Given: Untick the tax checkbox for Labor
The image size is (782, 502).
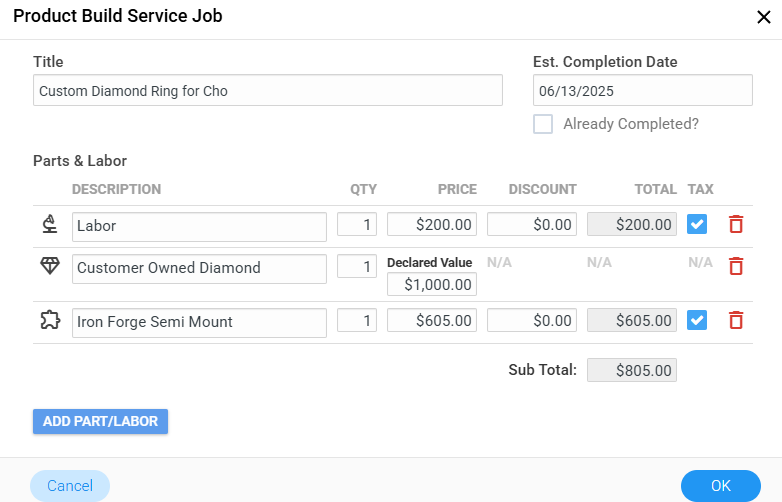Looking at the screenshot, I should [698, 225].
